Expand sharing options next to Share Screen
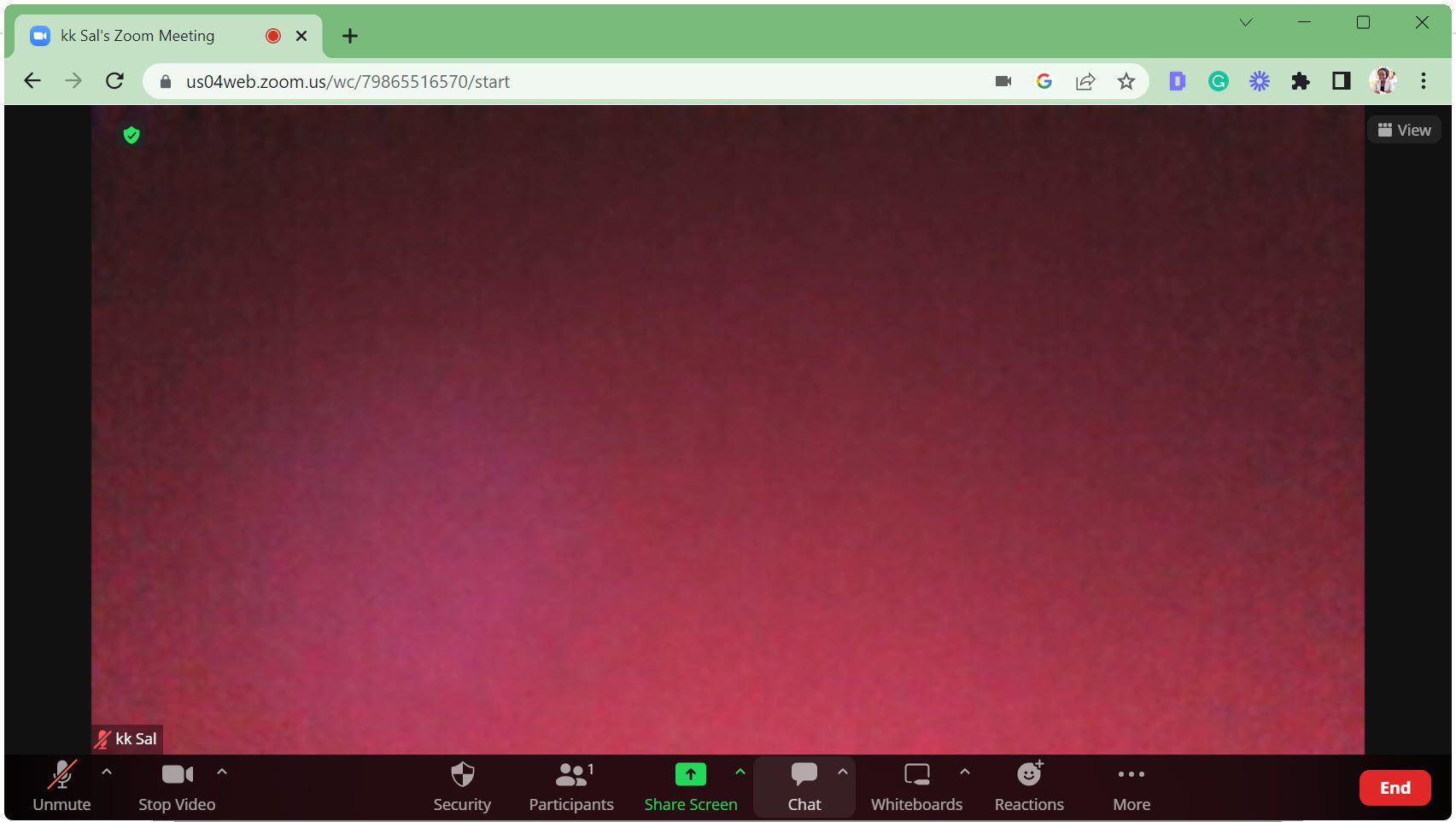Image resolution: width=1456 pixels, height=822 pixels. point(740,772)
